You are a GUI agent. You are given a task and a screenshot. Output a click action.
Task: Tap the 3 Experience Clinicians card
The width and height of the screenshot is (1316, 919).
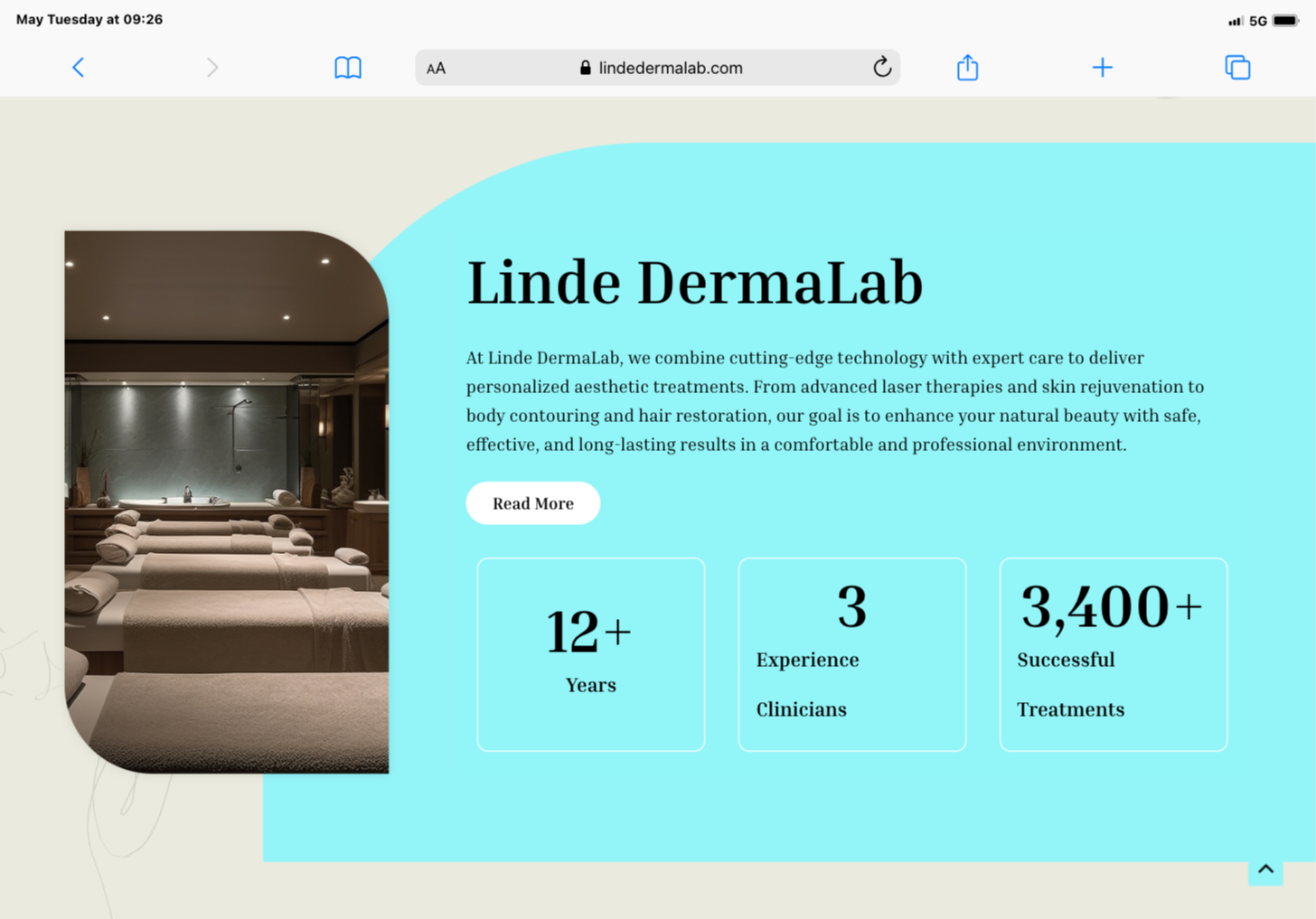point(852,654)
